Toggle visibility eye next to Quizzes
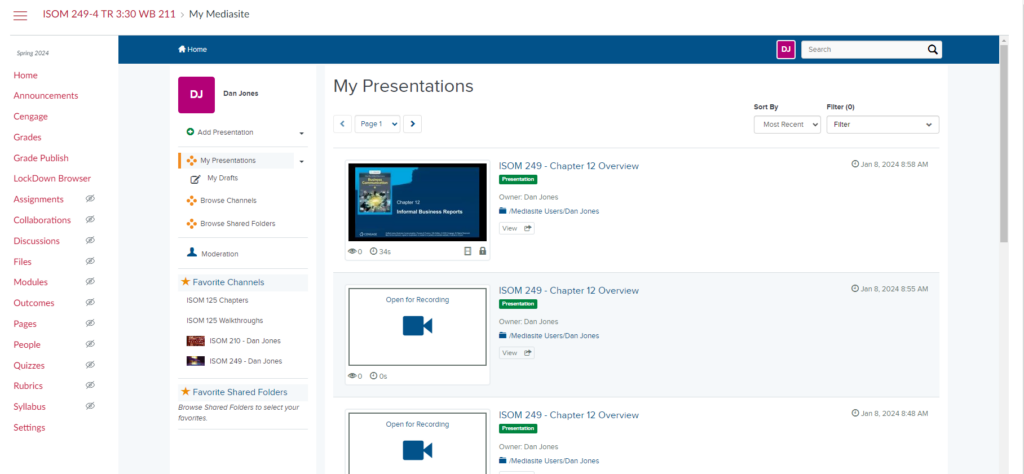The width and height of the screenshot is (1024, 474). pos(91,365)
